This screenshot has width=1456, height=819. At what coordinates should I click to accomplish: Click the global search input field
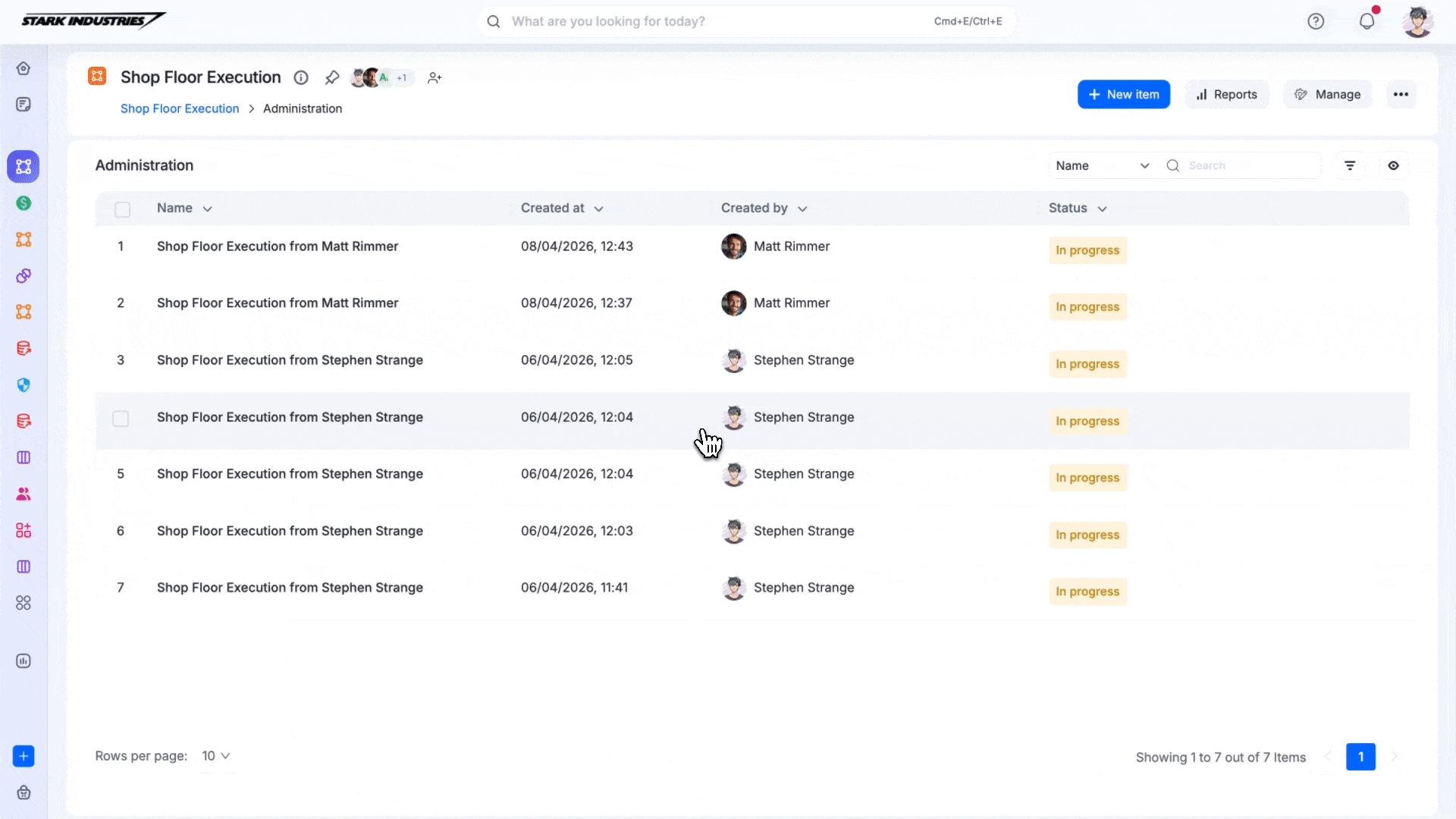point(713,21)
